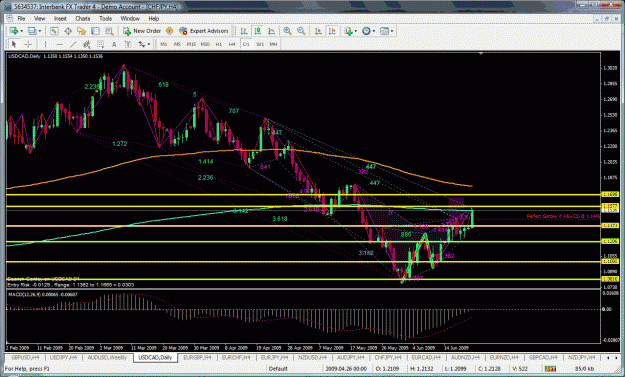Switch to the EURCAD,H4 chart tab
The height and width of the screenshot is (377, 625).
(x=426, y=357)
